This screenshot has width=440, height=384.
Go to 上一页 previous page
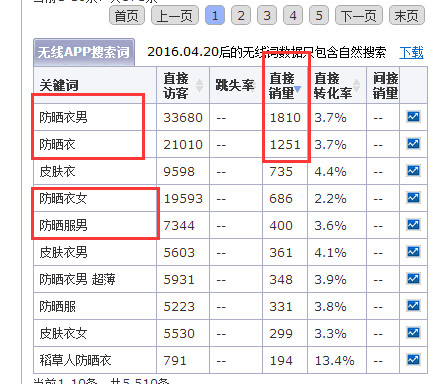click(x=175, y=16)
